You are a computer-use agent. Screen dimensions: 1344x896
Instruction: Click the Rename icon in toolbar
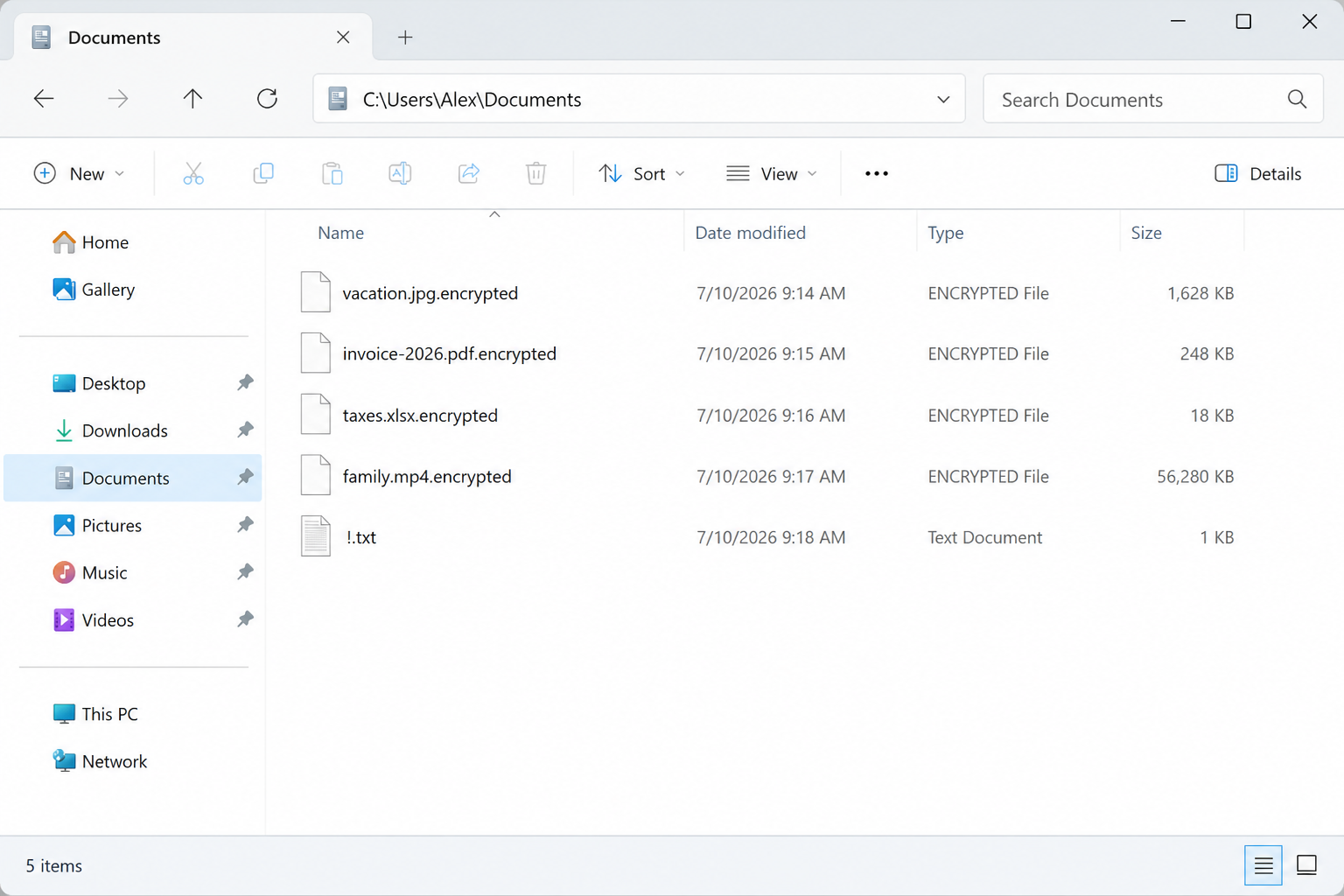[400, 173]
